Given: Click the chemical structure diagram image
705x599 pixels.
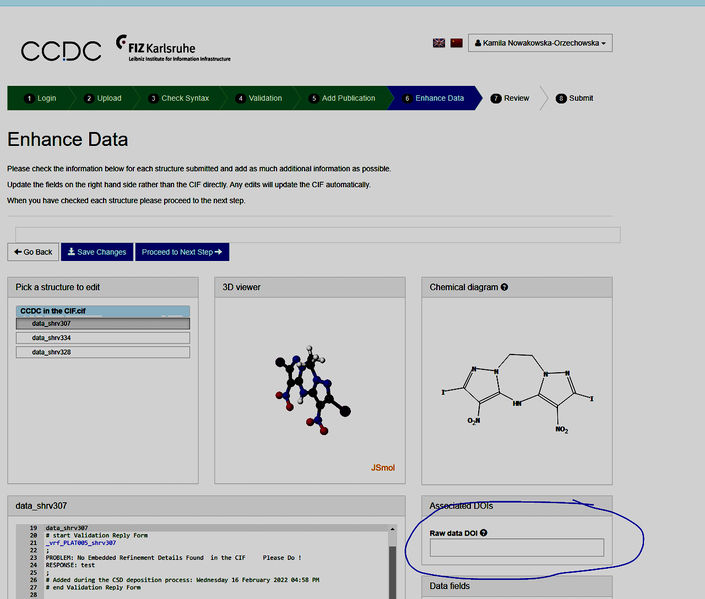Looking at the screenshot, I should (x=517, y=393).
